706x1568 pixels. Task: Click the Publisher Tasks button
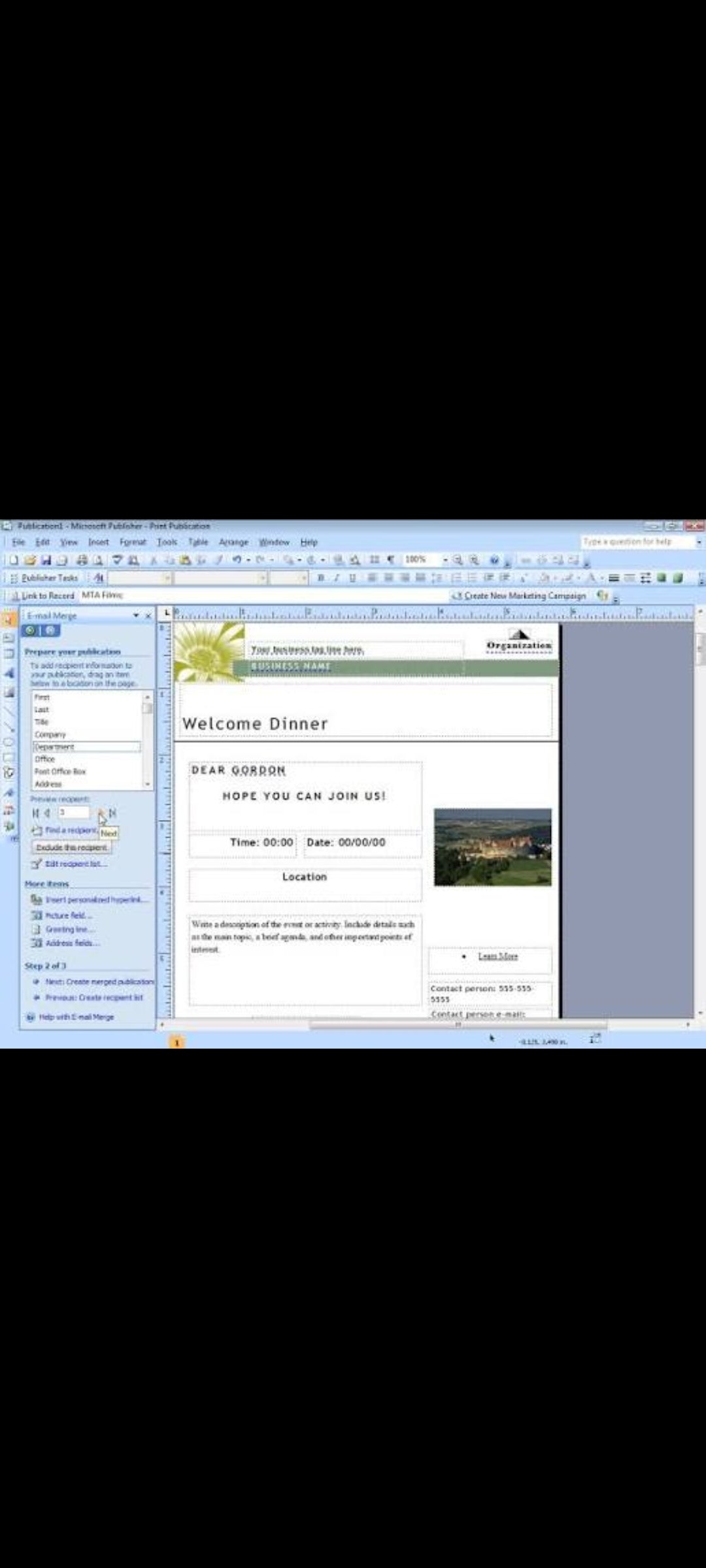[44, 578]
